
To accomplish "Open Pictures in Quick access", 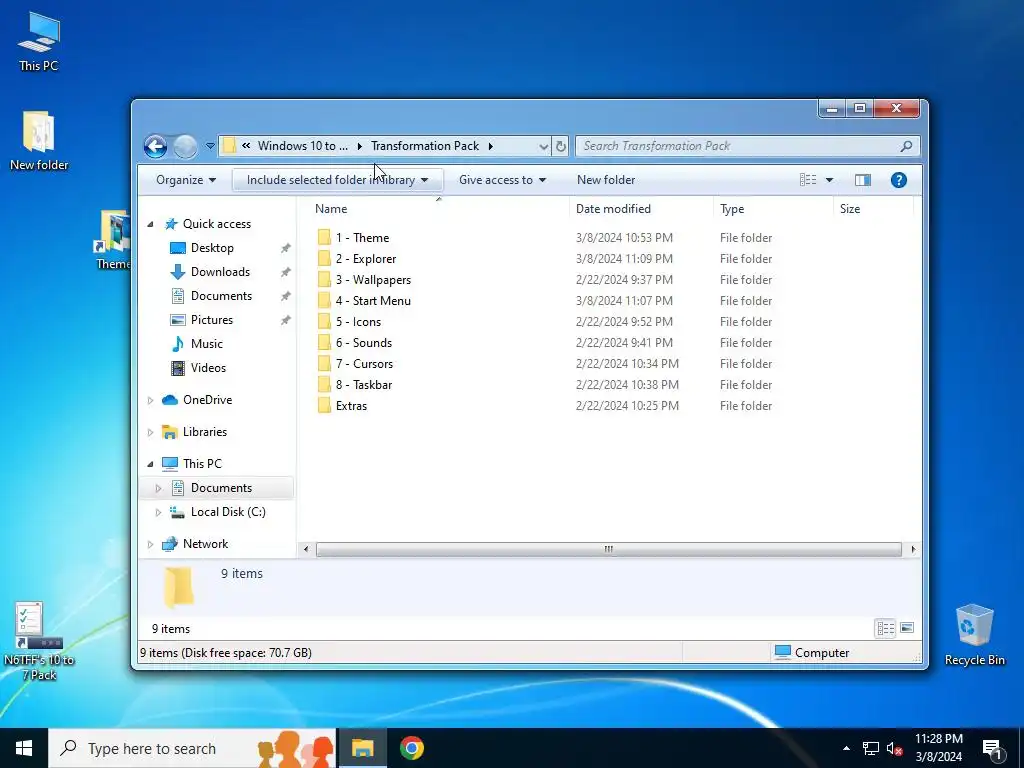I will 212,320.
